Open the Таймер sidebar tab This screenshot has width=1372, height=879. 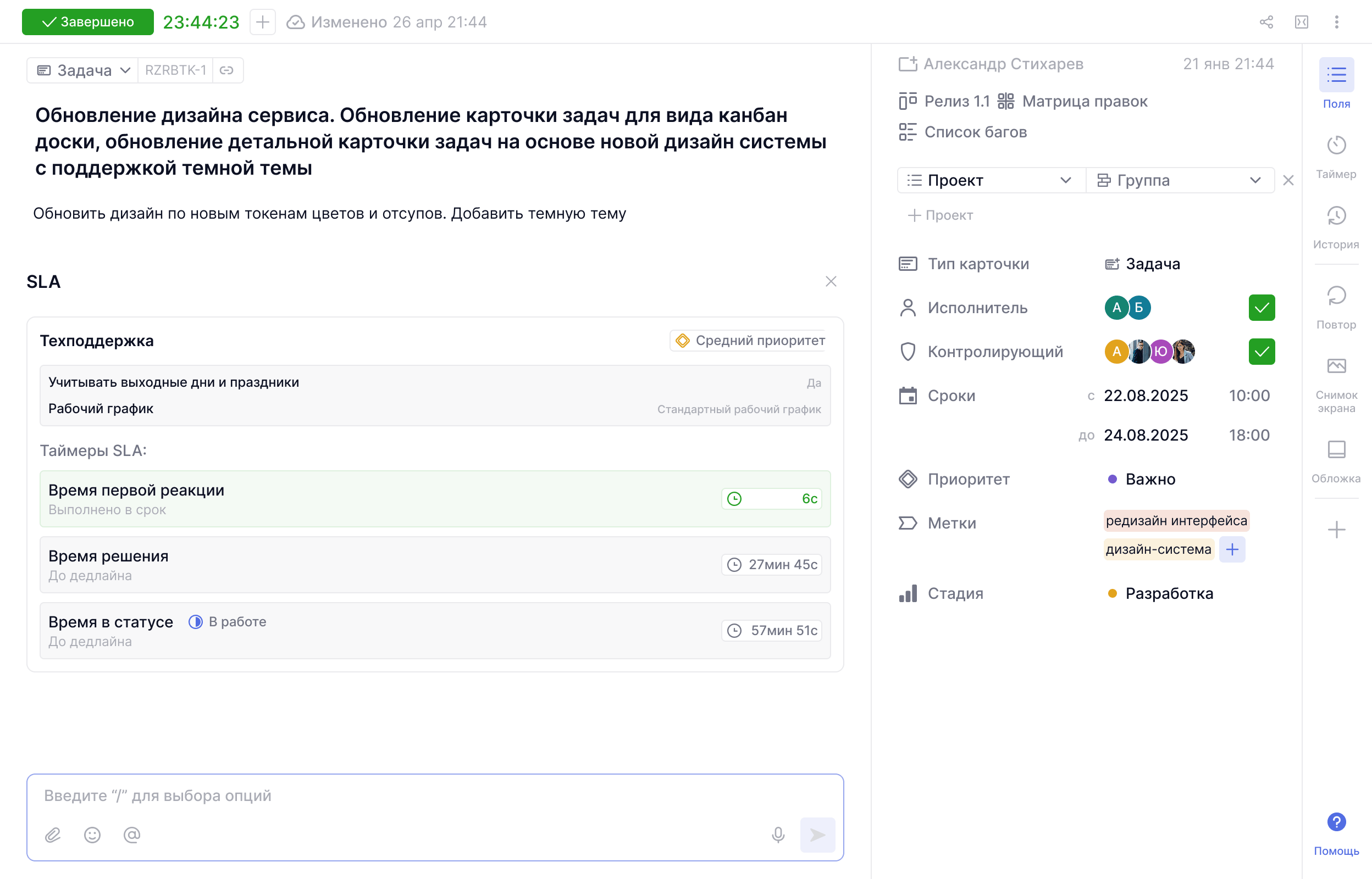[x=1336, y=157]
